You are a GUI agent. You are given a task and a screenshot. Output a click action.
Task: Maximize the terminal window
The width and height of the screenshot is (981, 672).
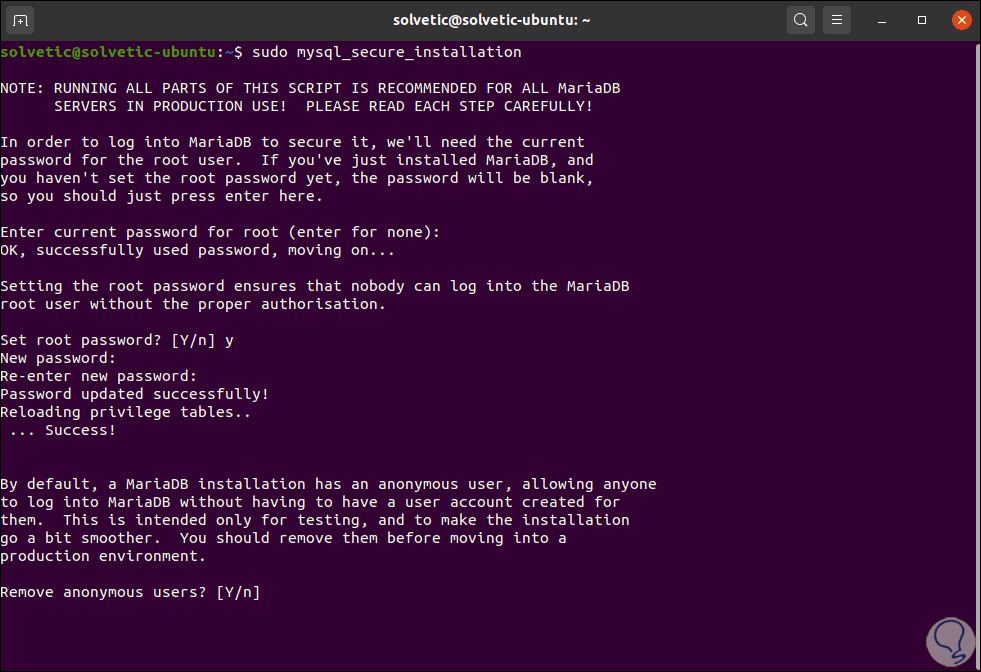(922, 19)
